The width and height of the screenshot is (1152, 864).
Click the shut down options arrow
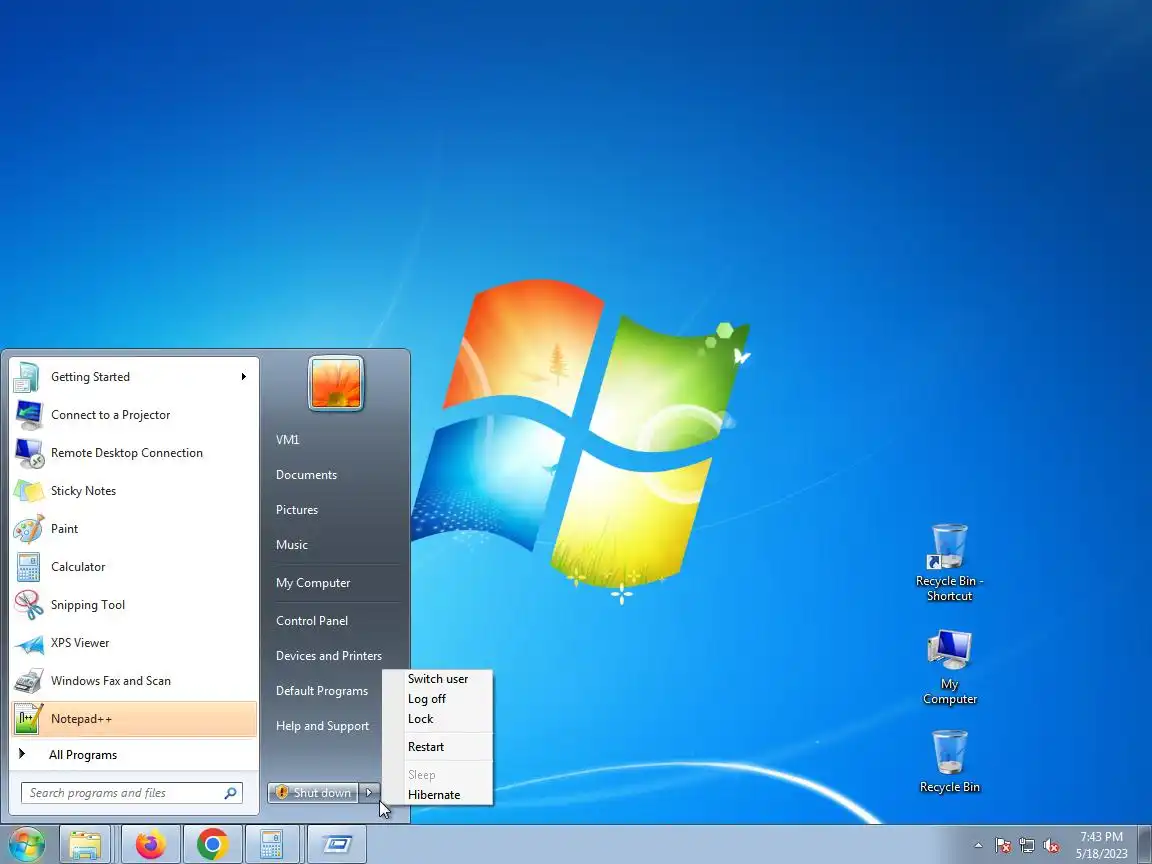pyautogui.click(x=370, y=792)
